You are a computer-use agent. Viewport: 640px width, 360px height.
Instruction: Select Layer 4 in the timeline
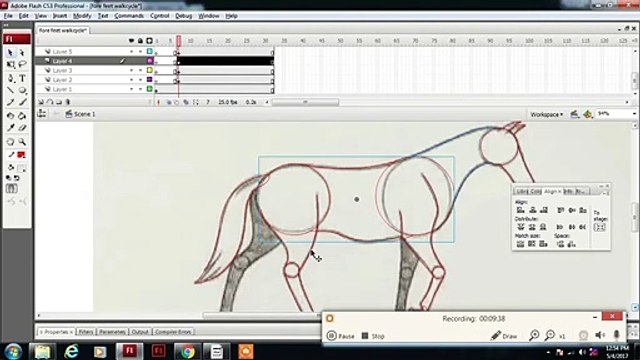pyautogui.click(x=62, y=61)
